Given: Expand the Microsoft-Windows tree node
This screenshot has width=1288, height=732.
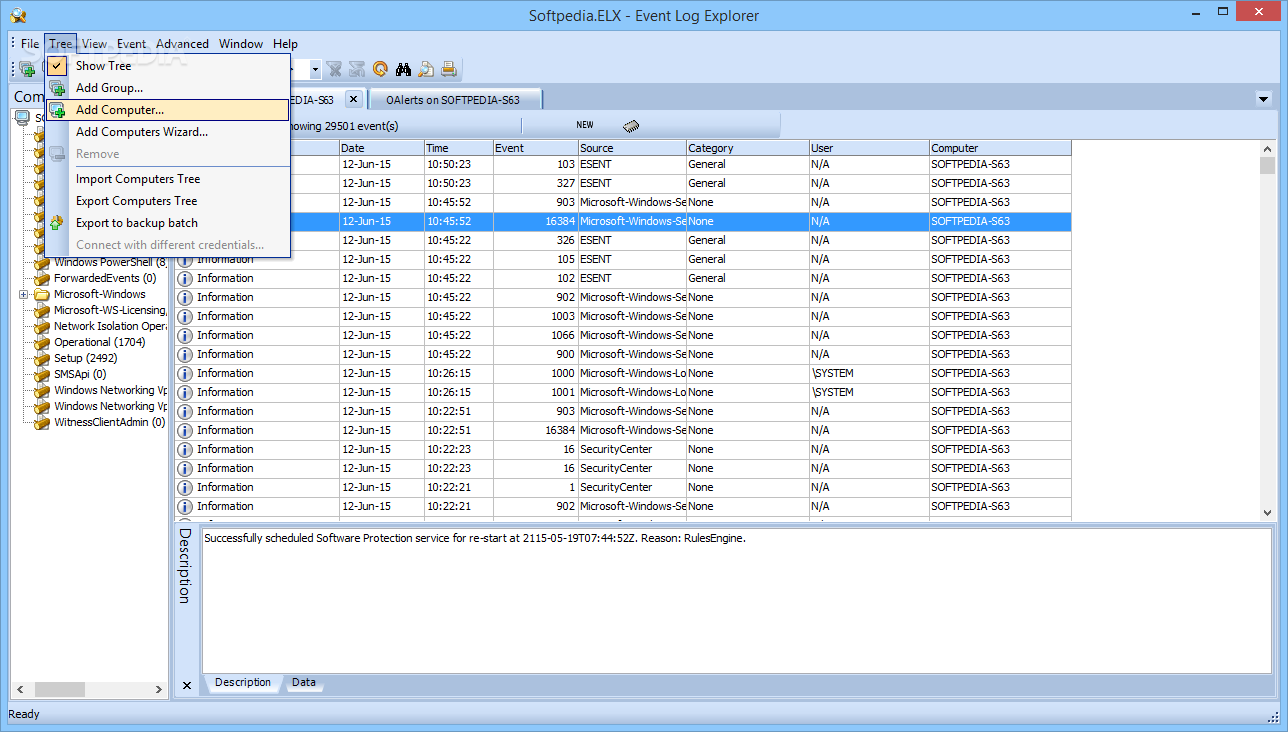Looking at the screenshot, I should click(x=23, y=295).
